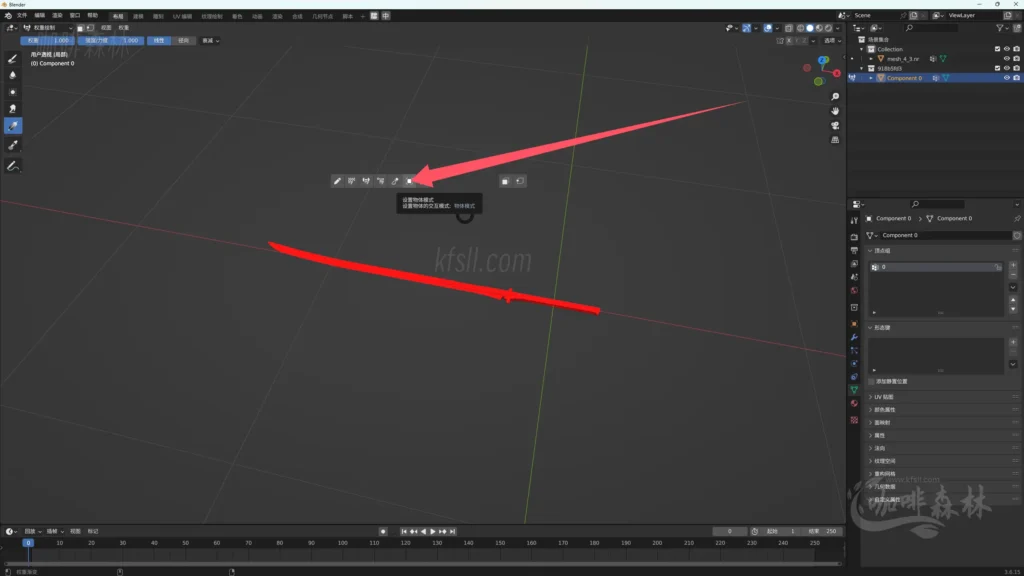Click the Object Mode icon under the red arrow

pyautogui.click(x=408, y=181)
